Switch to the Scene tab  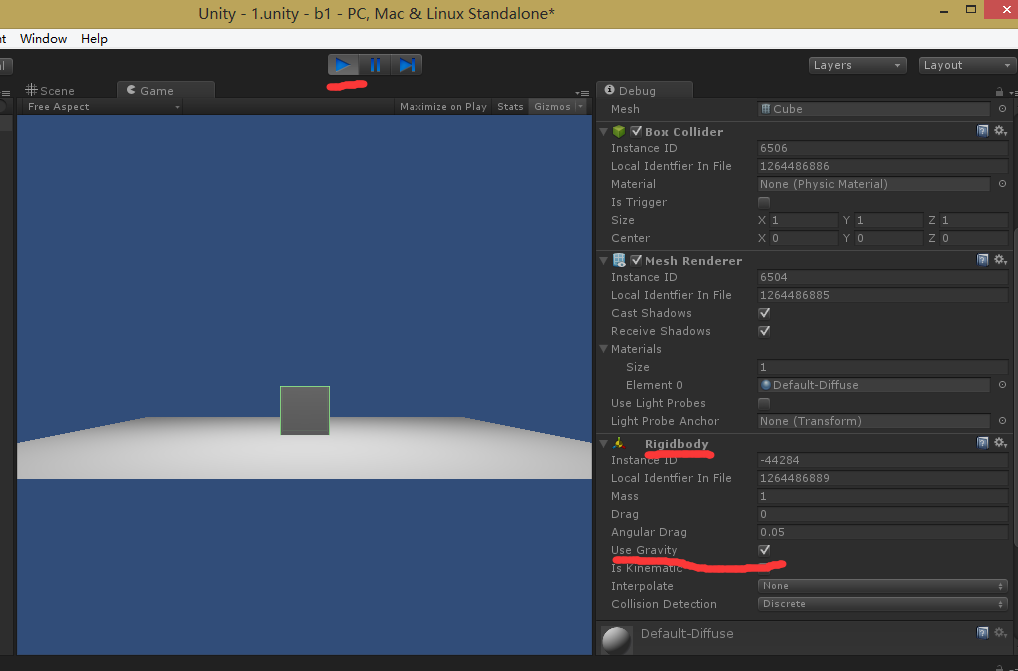[50, 91]
